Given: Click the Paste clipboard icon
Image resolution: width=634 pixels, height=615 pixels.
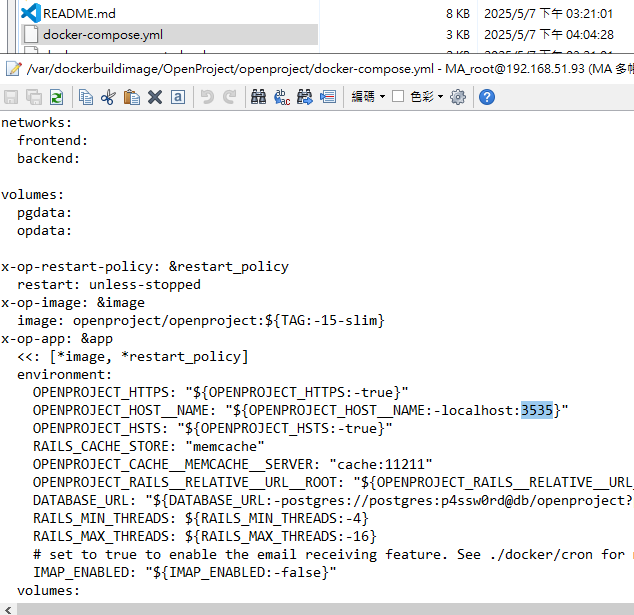Looking at the screenshot, I should 131,97.
